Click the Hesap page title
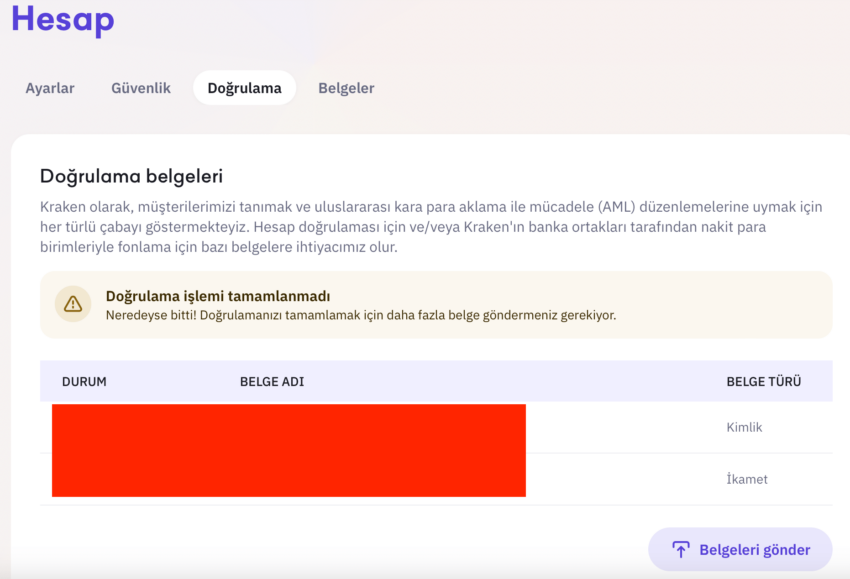 (x=63, y=20)
